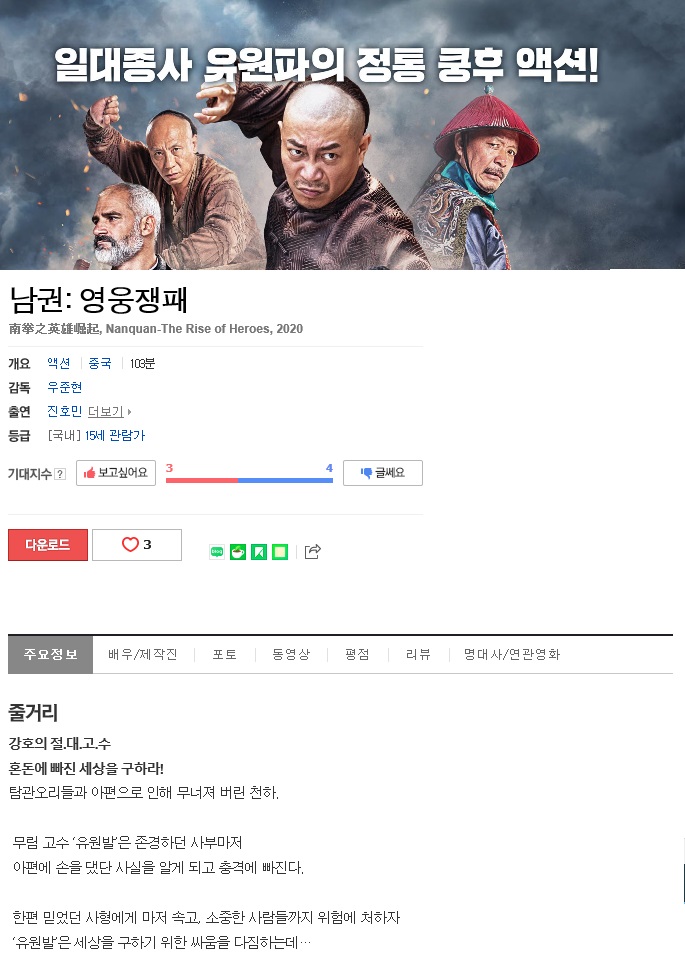Click the red 다운로드 button
This screenshot has height=968, width=685.
48,545
